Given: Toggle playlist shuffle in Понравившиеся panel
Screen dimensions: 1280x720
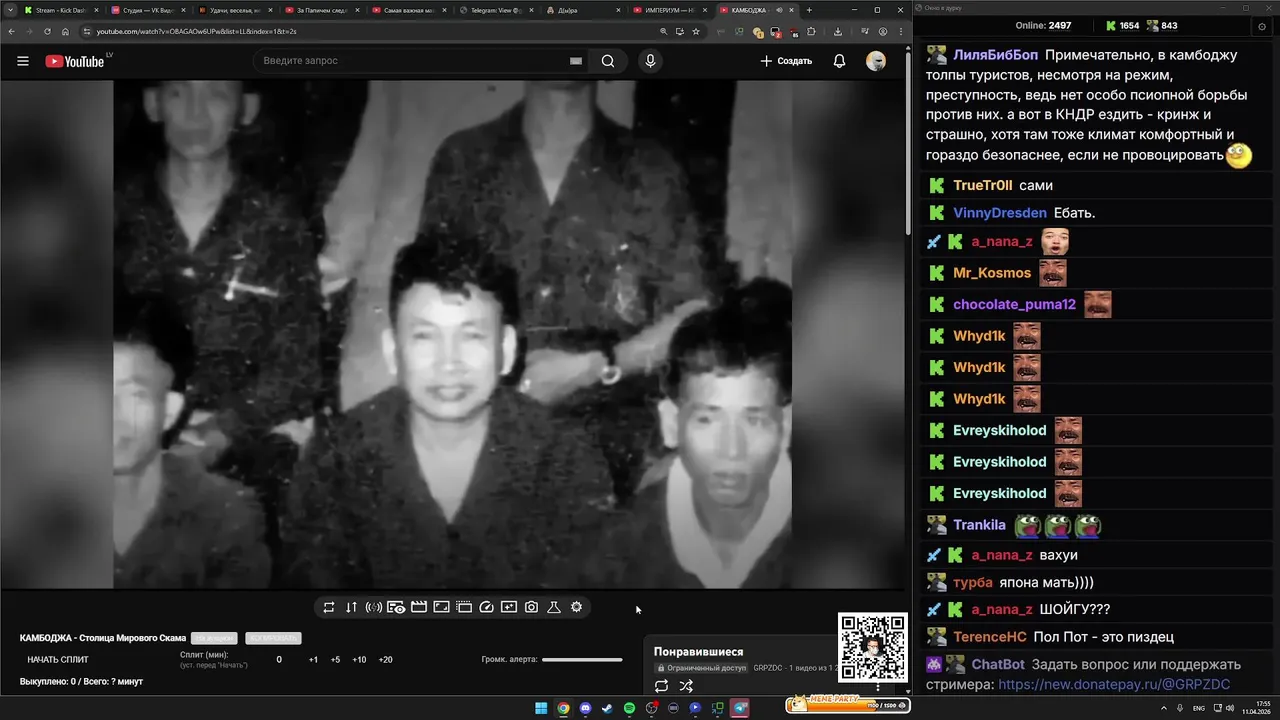Looking at the screenshot, I should (x=686, y=686).
